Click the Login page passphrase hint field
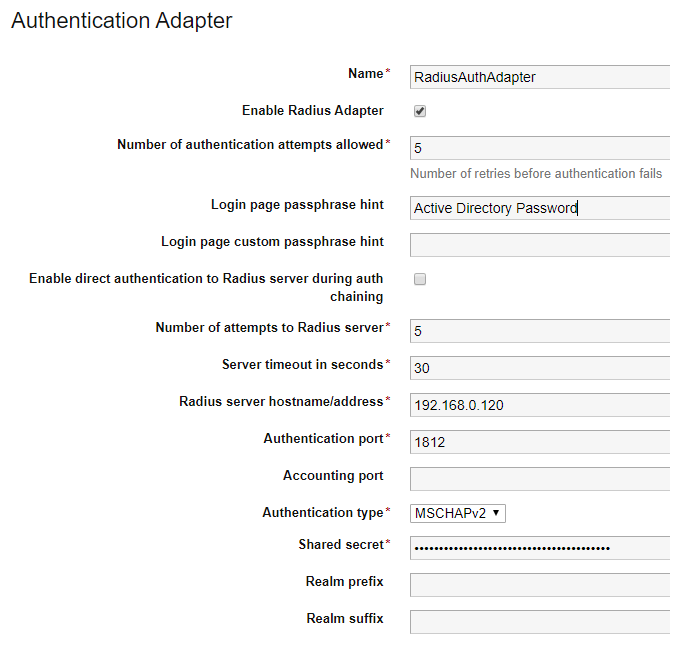The width and height of the screenshot is (690, 651). tap(540, 208)
